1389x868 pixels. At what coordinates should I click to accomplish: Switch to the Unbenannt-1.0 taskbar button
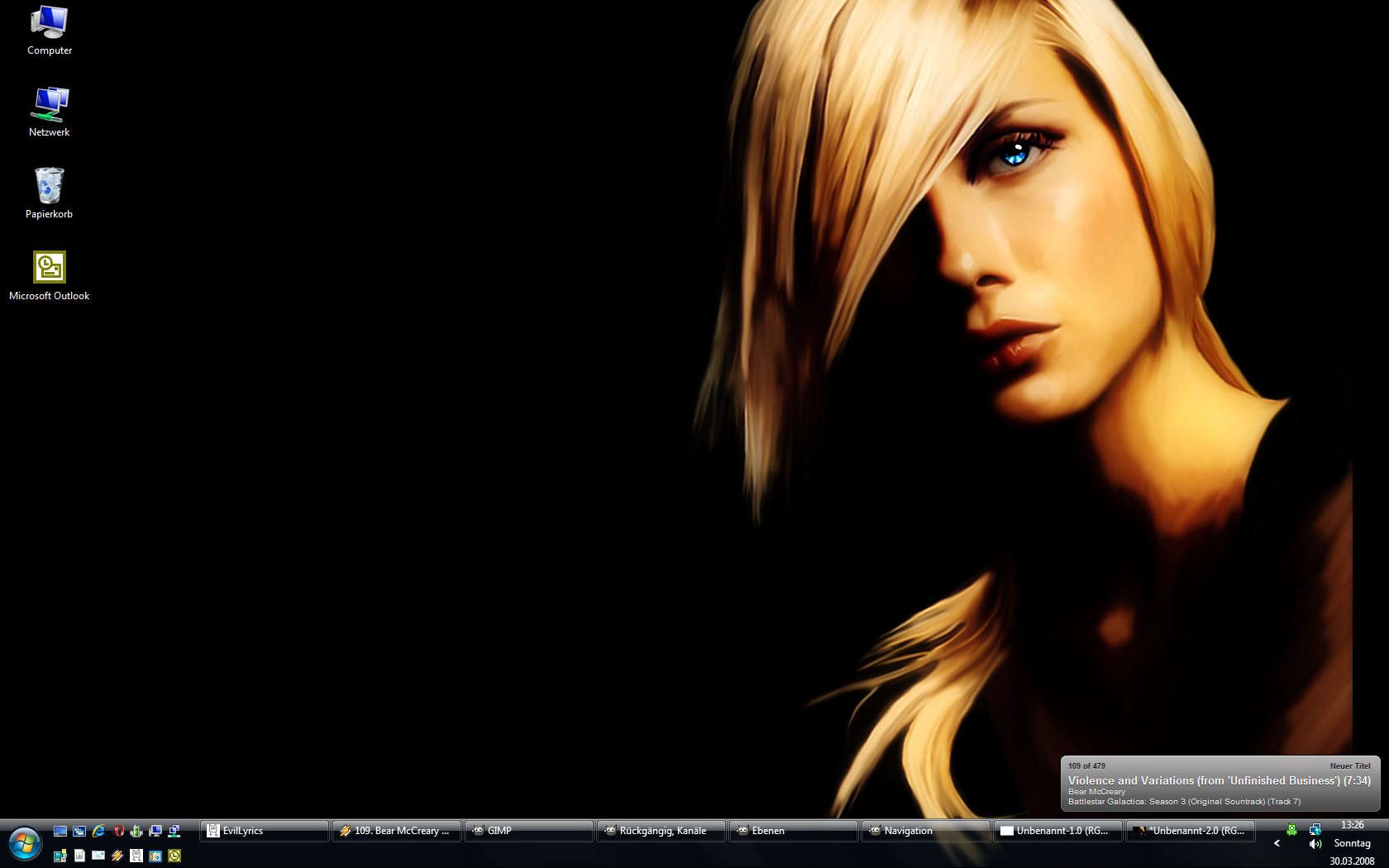[1057, 831]
